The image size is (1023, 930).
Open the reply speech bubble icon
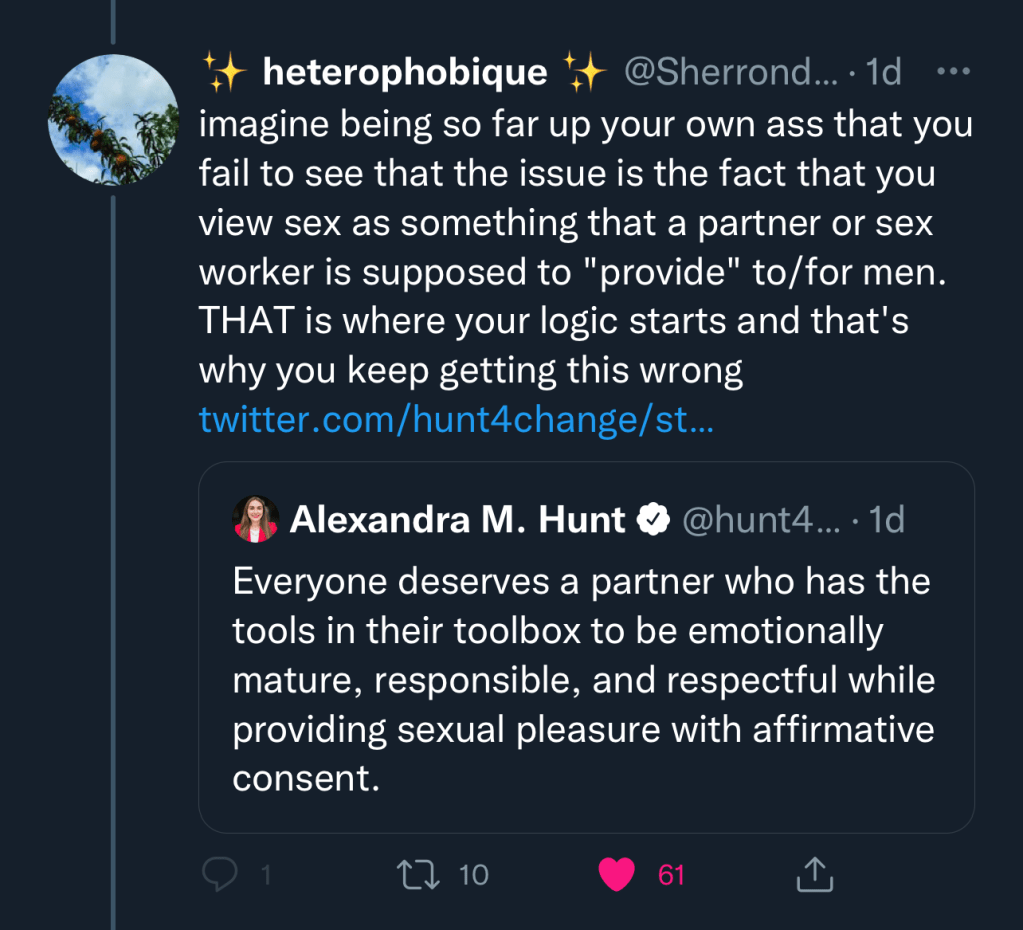(218, 875)
